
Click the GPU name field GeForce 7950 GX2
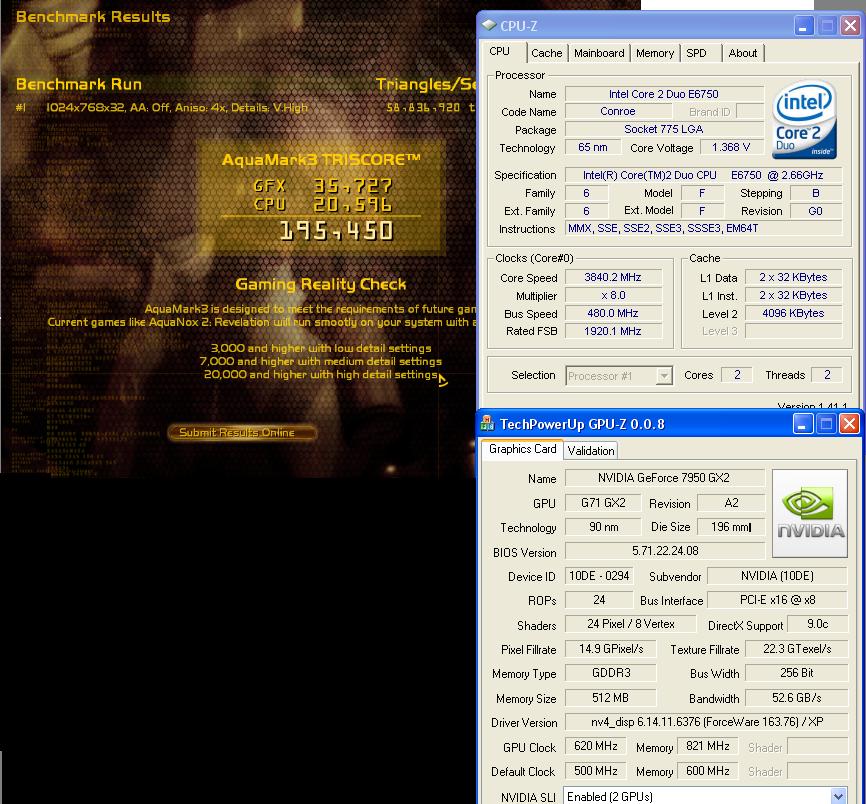tap(664, 478)
